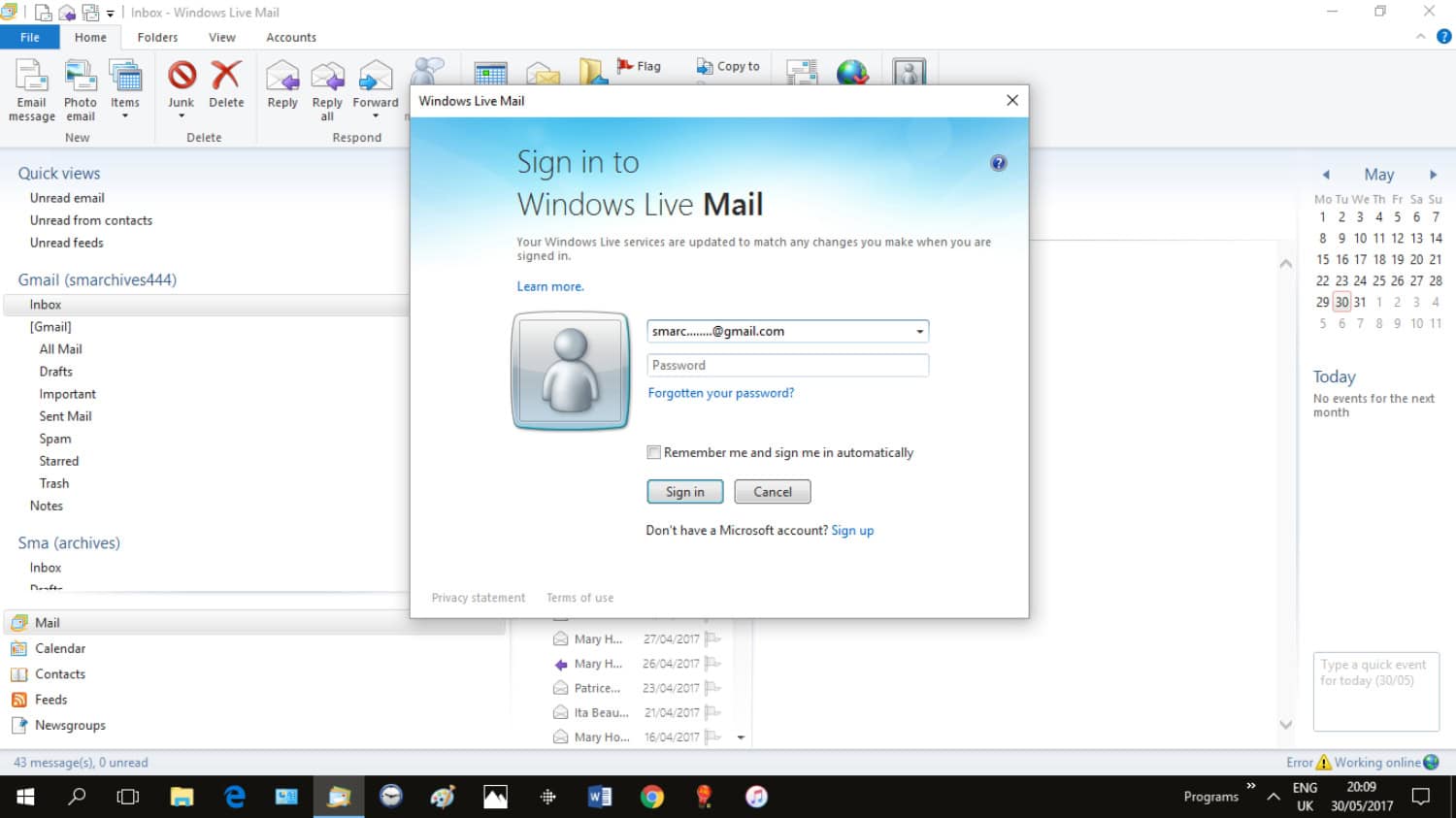Switch to the View ribbon tab

coord(222,37)
